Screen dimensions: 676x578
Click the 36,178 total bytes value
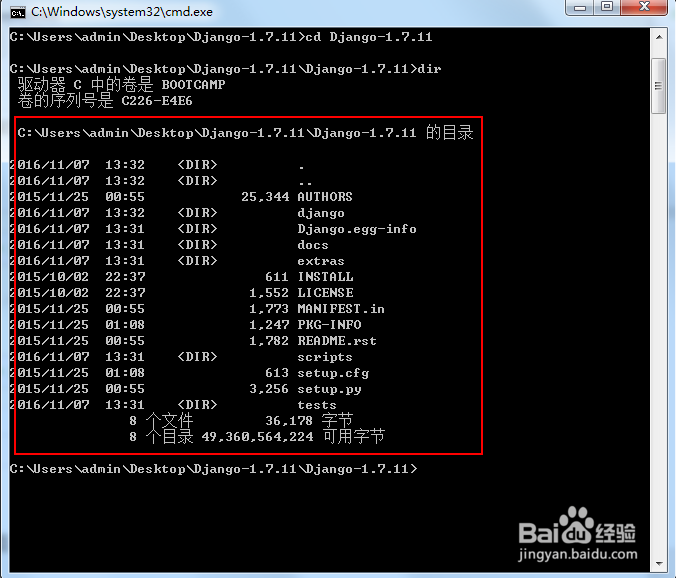(289, 421)
